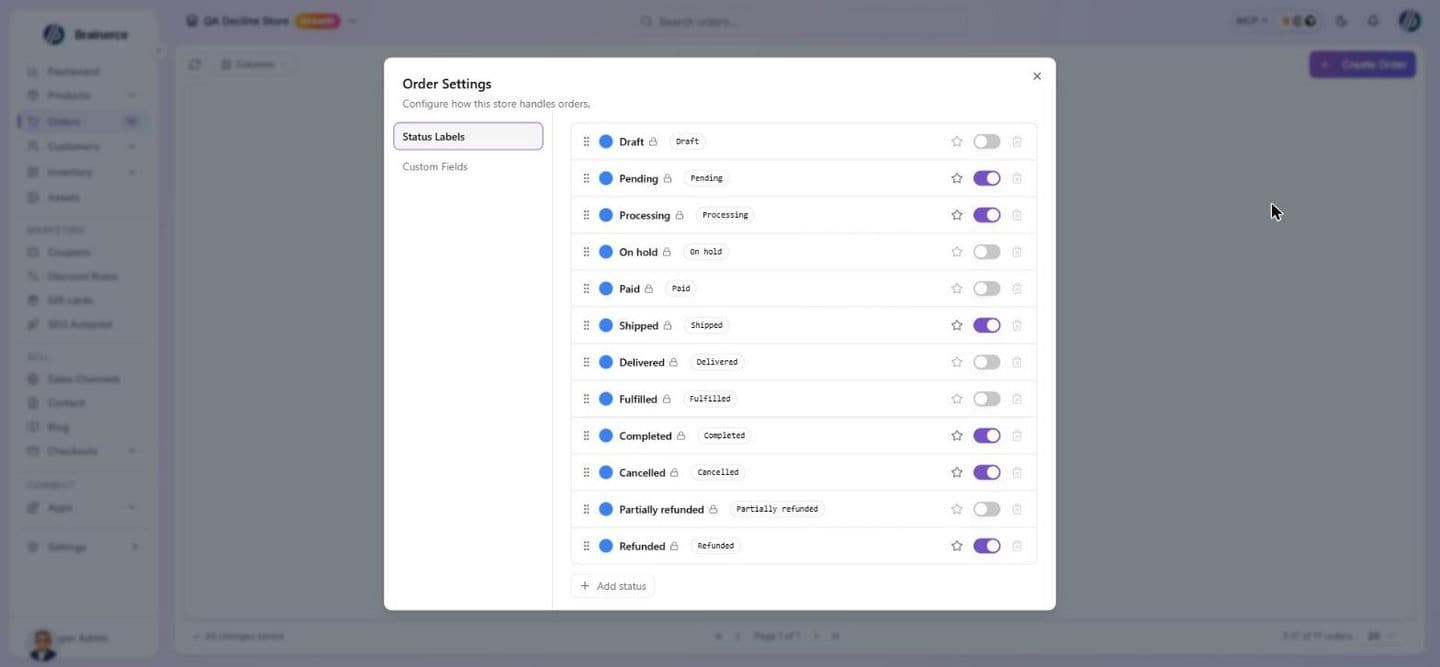Star the Shipped status row
The image size is (1440, 667).
click(x=956, y=325)
